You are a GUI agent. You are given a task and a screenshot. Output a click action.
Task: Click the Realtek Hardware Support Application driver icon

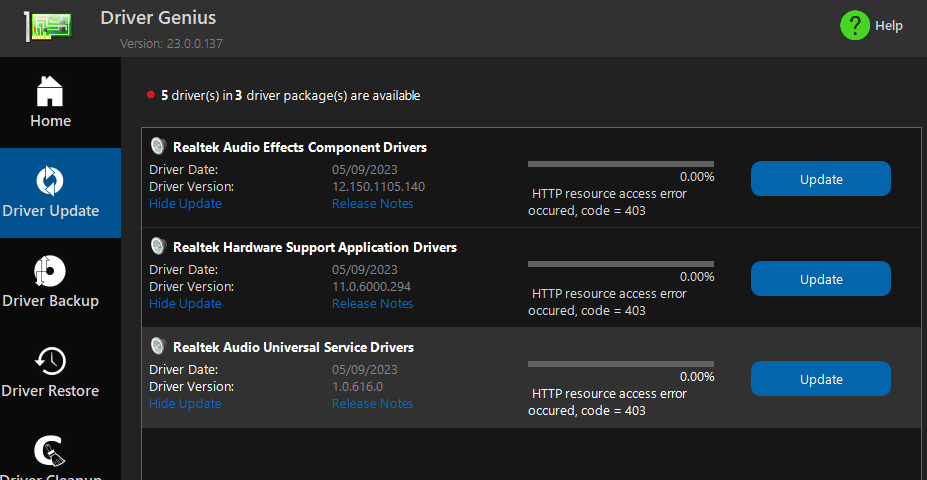click(158, 246)
